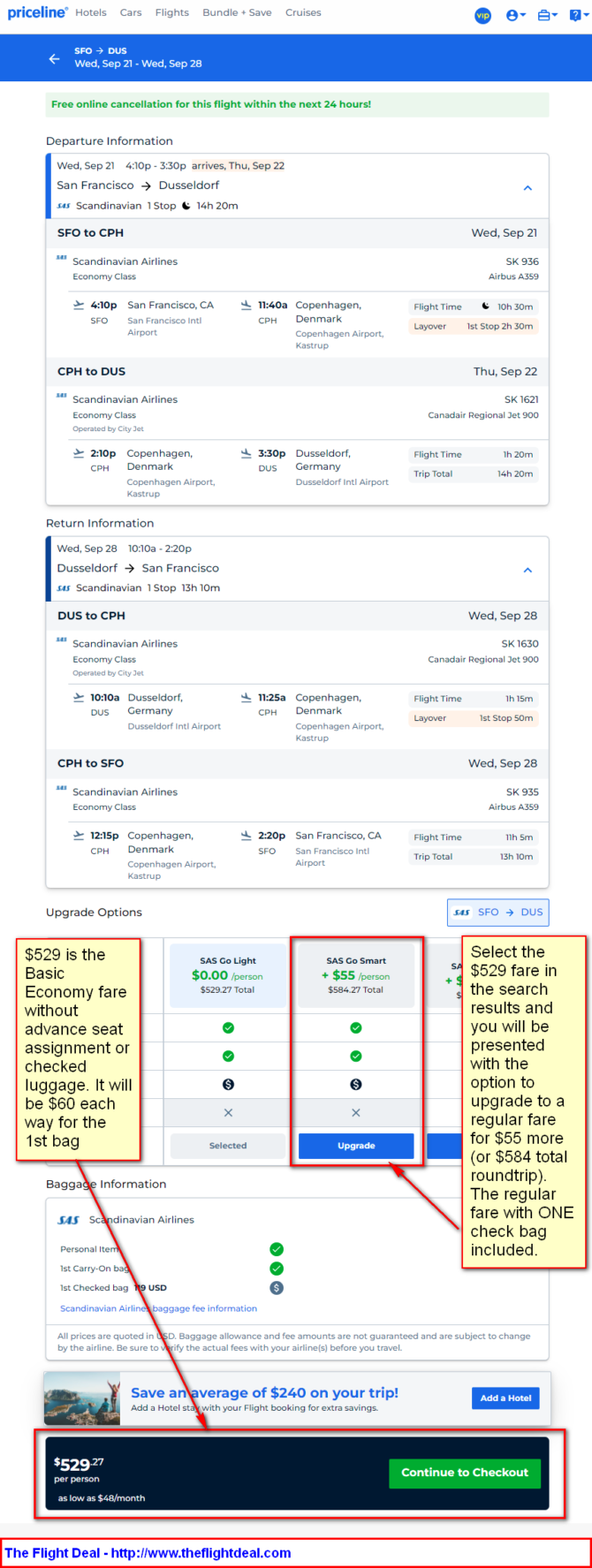The width and height of the screenshot is (592, 1568).
Task: Click the 'Layover 1st Stop 2h 30m' text
Action: click(x=473, y=326)
